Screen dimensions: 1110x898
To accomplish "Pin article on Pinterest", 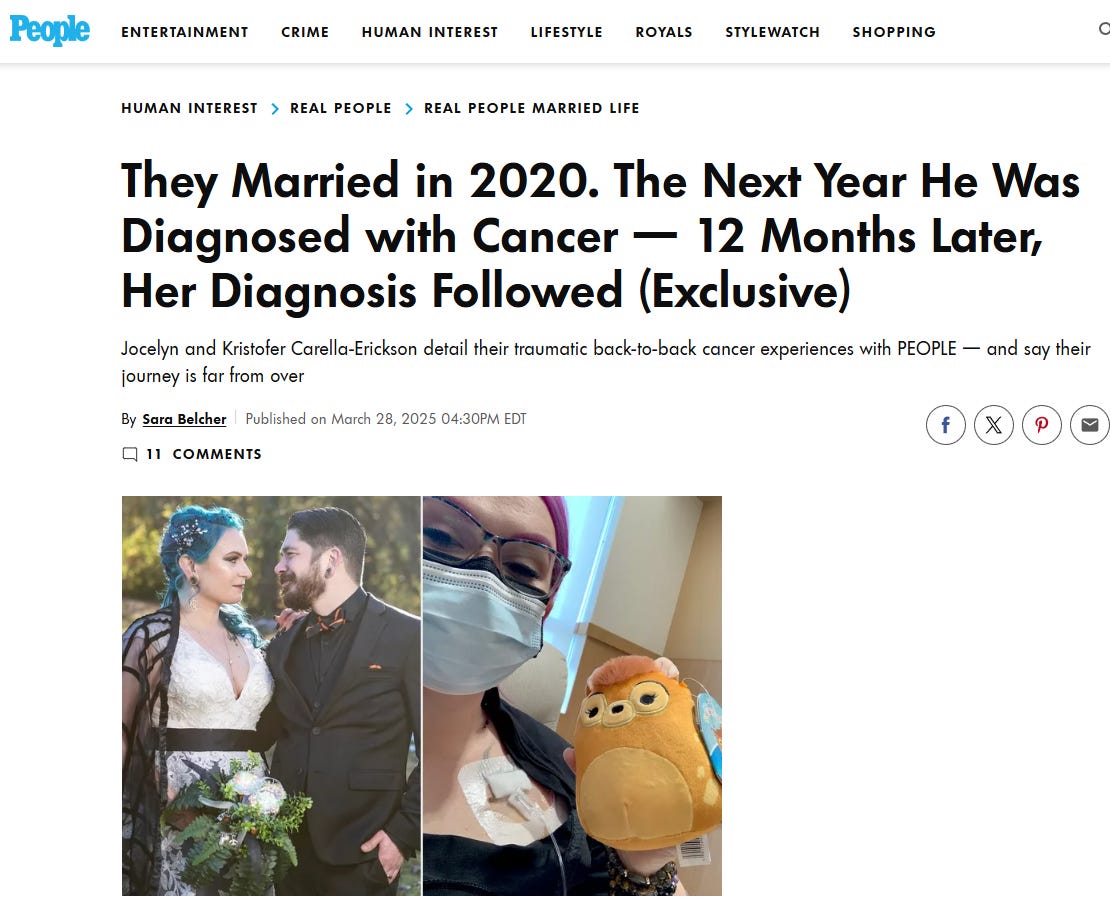I will (1042, 425).
